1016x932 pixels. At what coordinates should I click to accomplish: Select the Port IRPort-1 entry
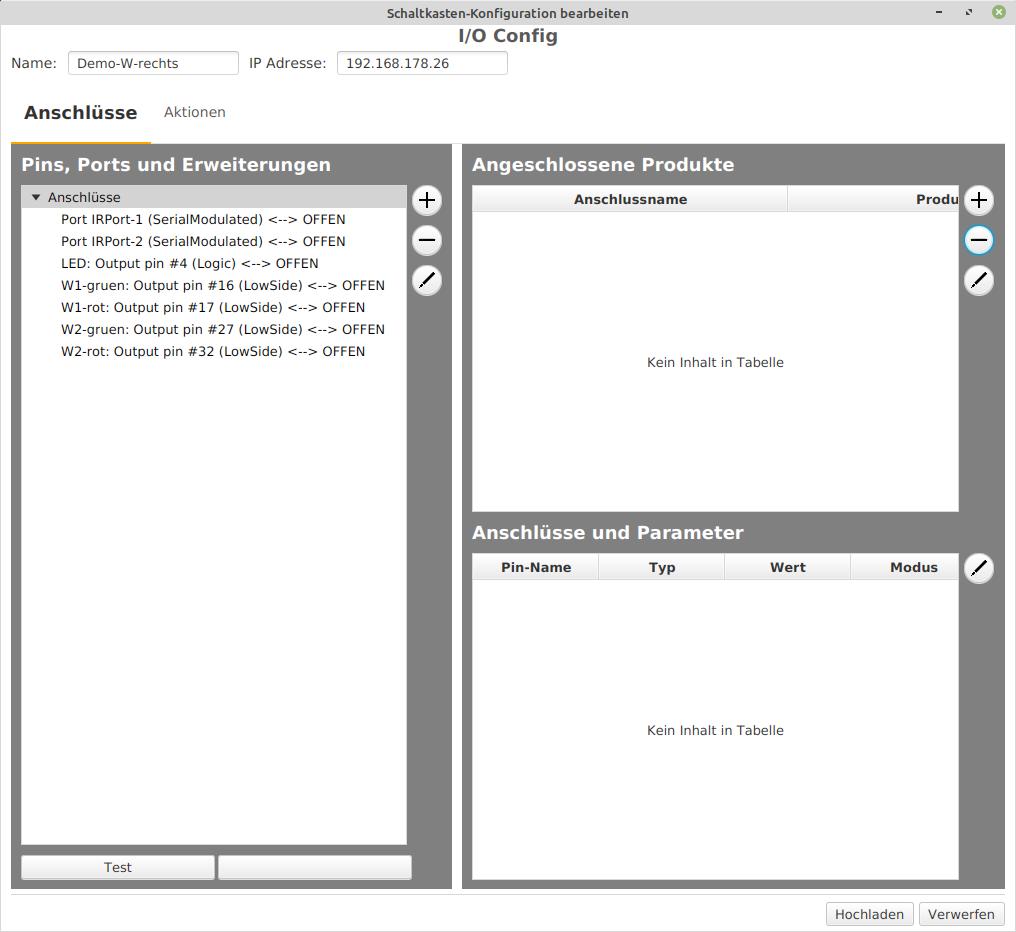click(203, 219)
